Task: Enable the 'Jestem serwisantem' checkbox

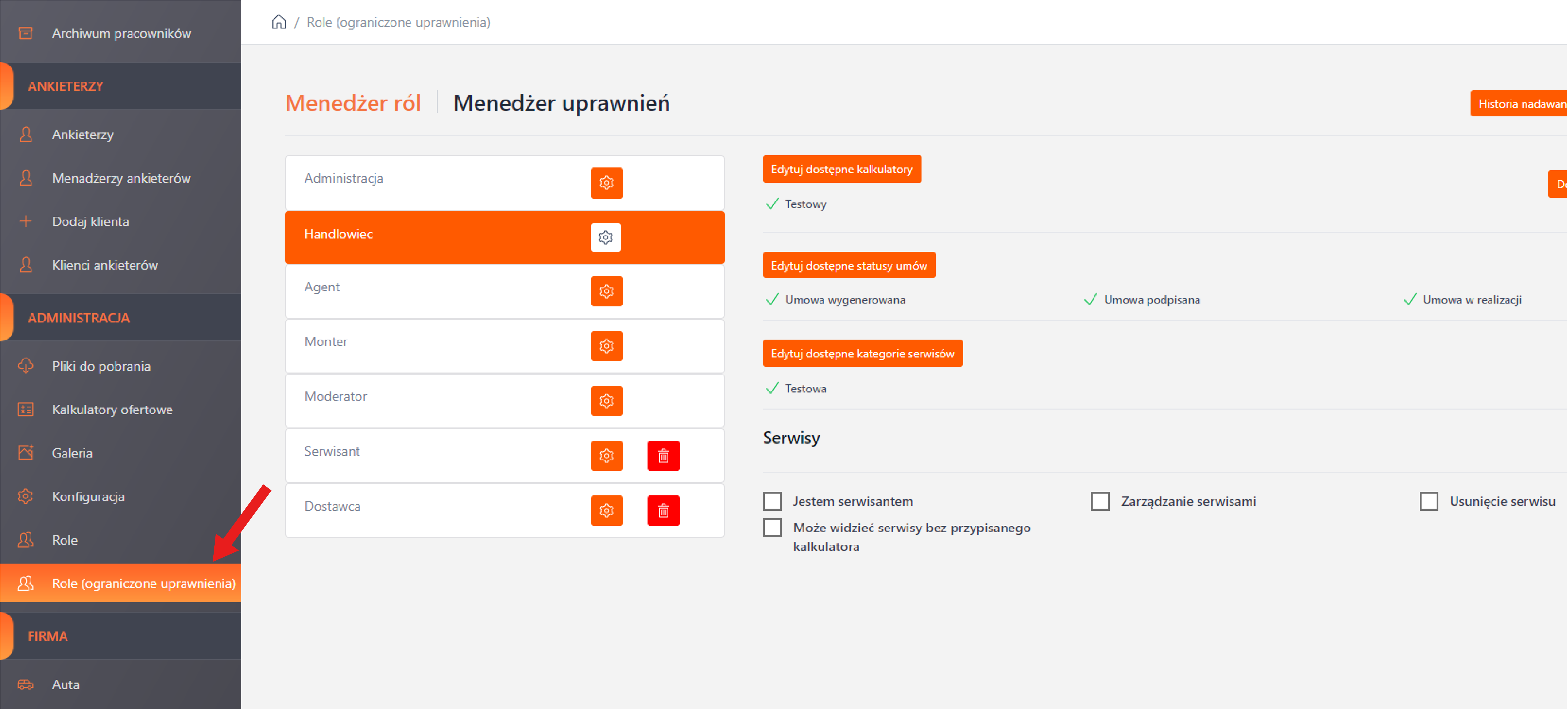Action: tap(772, 501)
